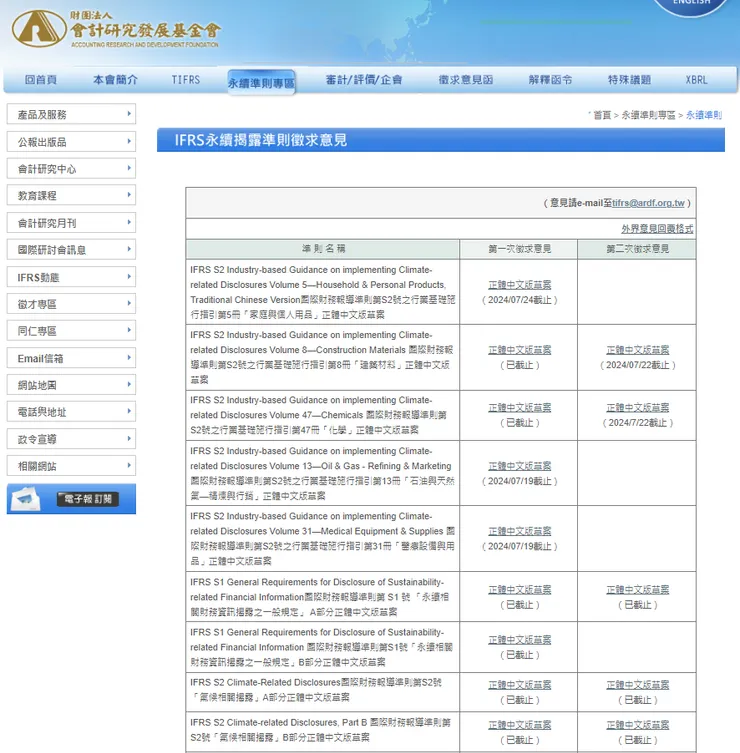This screenshot has width=740, height=753.
Task: Open the 審計/評價/企會 navigation item
Action: coord(364,80)
